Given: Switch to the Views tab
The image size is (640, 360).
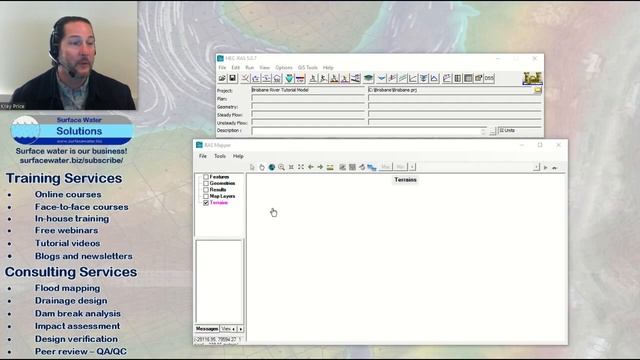Looking at the screenshot, I should coord(226,329).
